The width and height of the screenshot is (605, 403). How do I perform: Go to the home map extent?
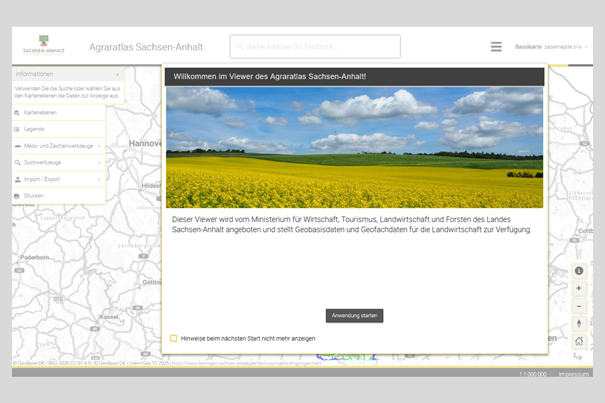579,341
